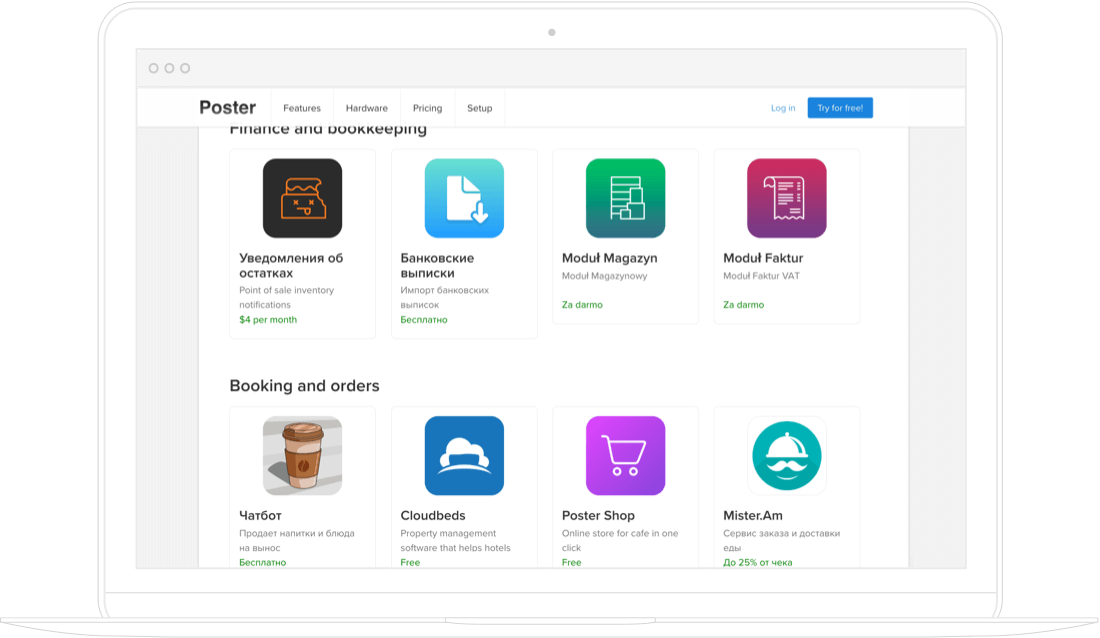Open the Features menu item
Image resolution: width=1100 pixels, height=638 pixels.
302,108
